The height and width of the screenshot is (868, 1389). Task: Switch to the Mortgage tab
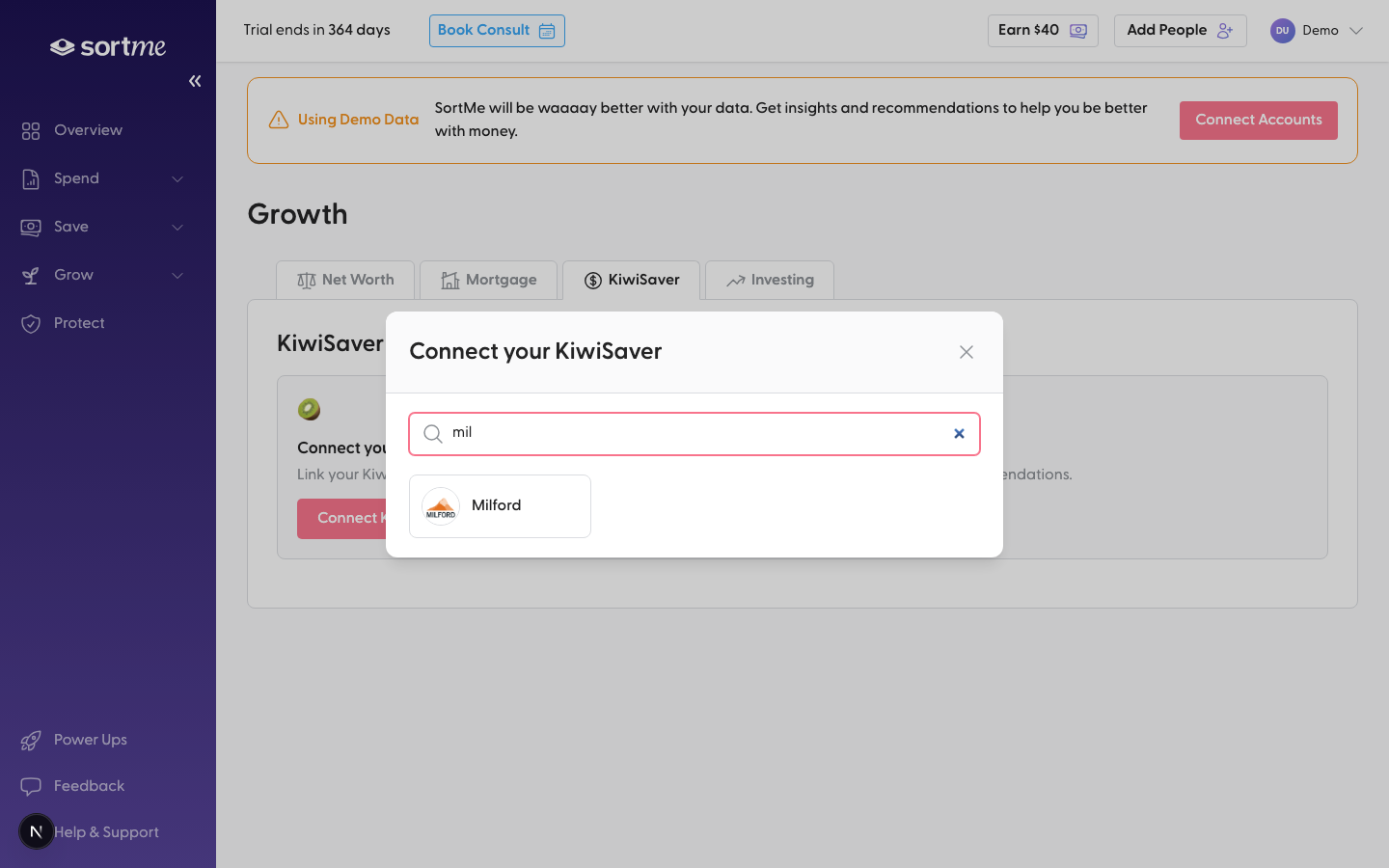(x=488, y=280)
